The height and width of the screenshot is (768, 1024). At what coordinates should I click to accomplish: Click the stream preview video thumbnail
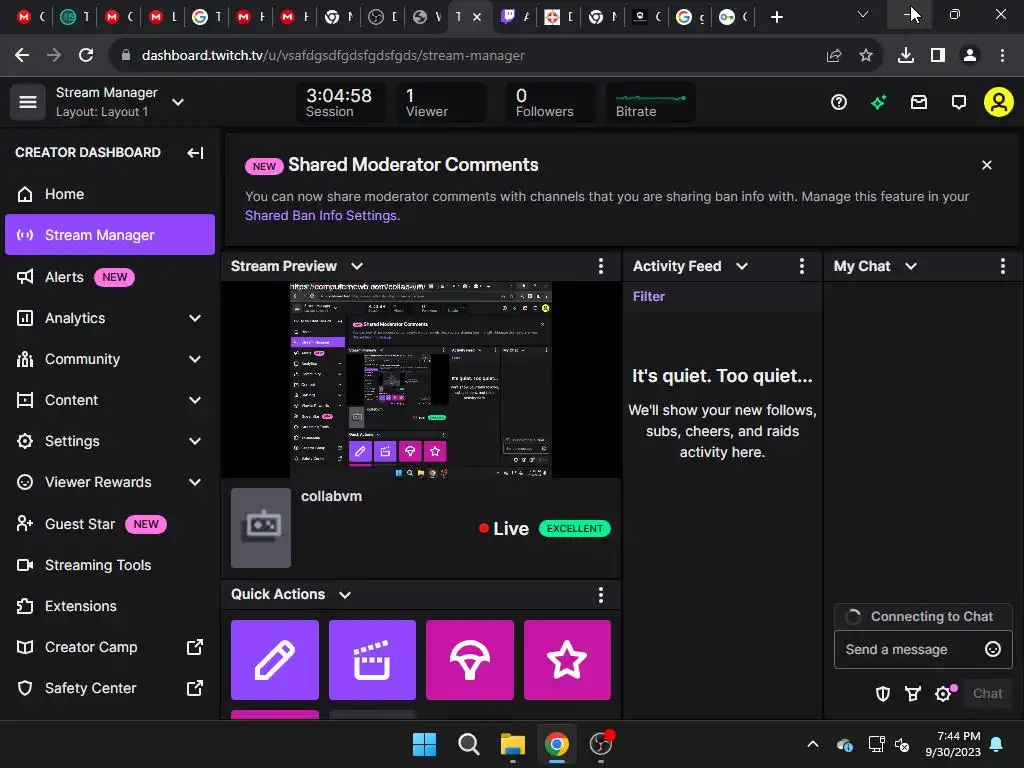point(421,380)
